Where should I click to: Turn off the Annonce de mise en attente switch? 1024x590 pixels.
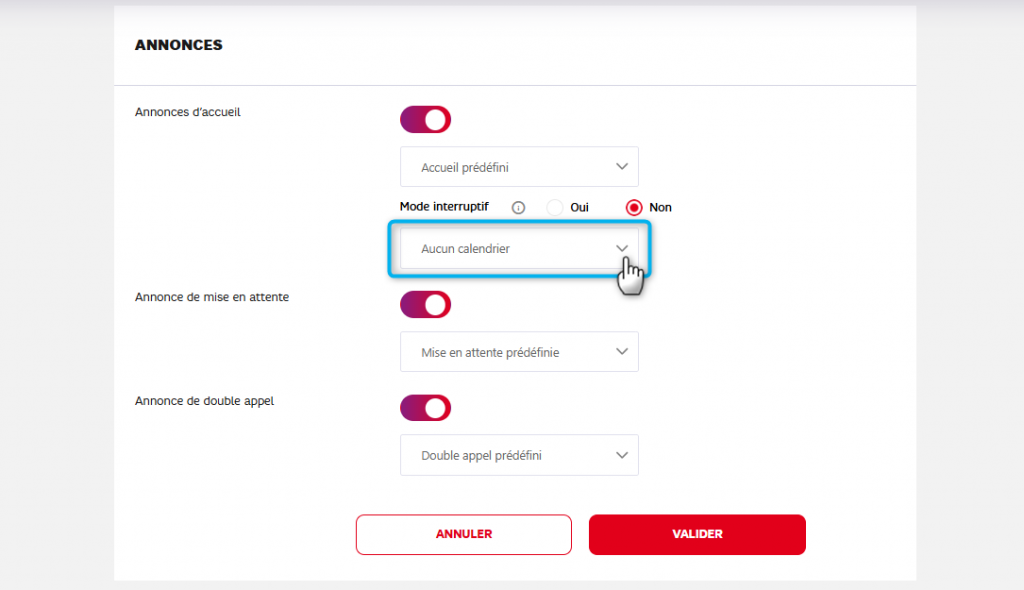(426, 304)
